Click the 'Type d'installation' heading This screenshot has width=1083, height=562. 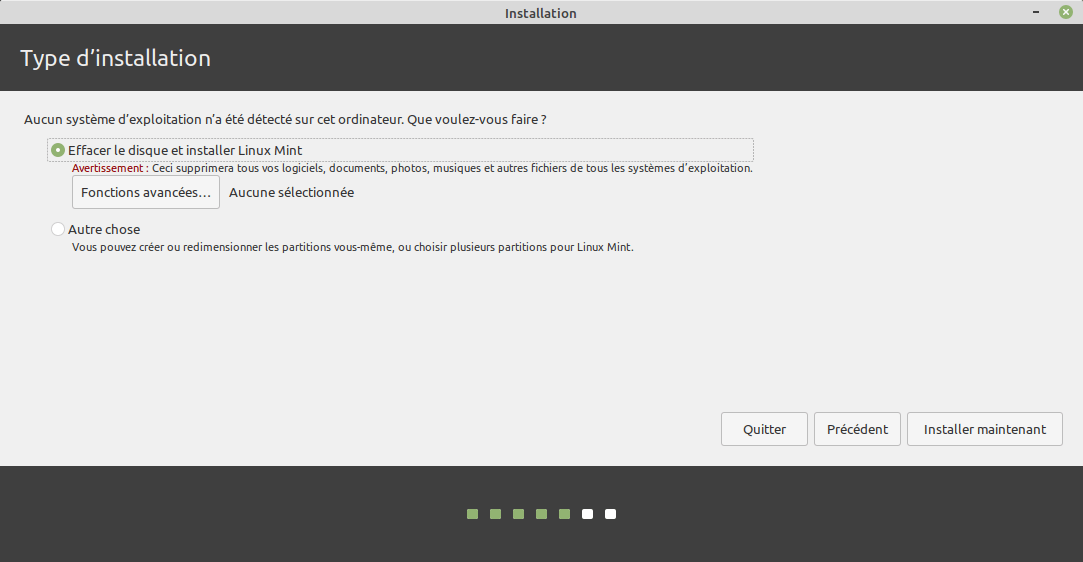[115, 58]
